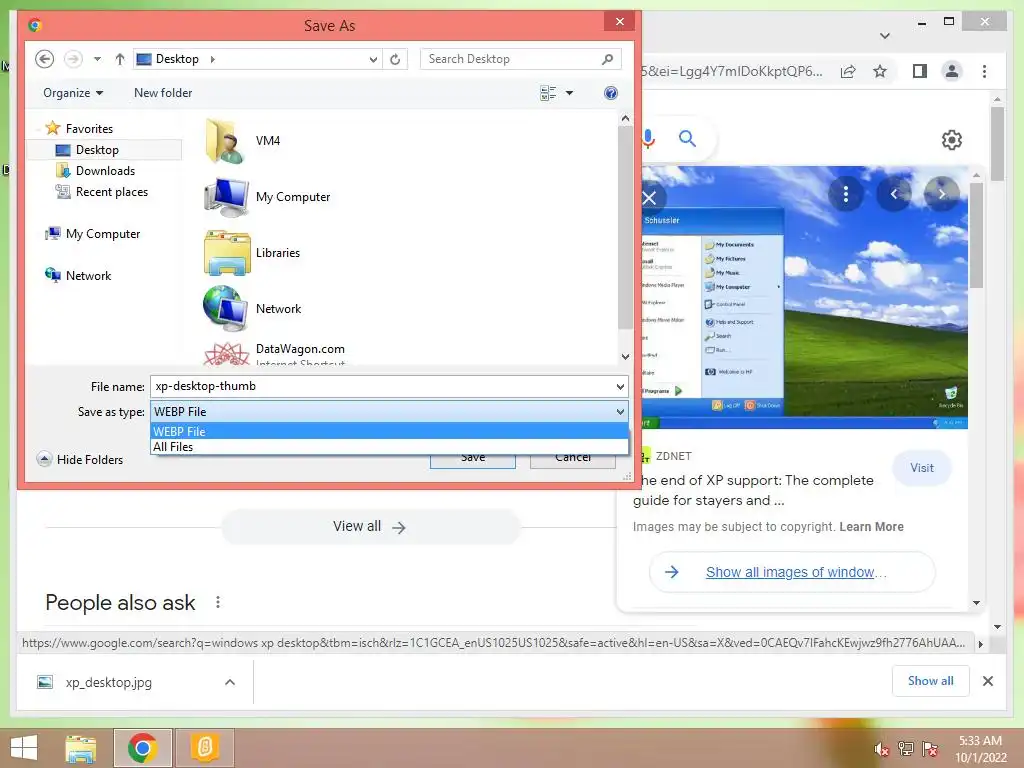
Task: Bookmark this page with star icon
Action: pos(880,71)
